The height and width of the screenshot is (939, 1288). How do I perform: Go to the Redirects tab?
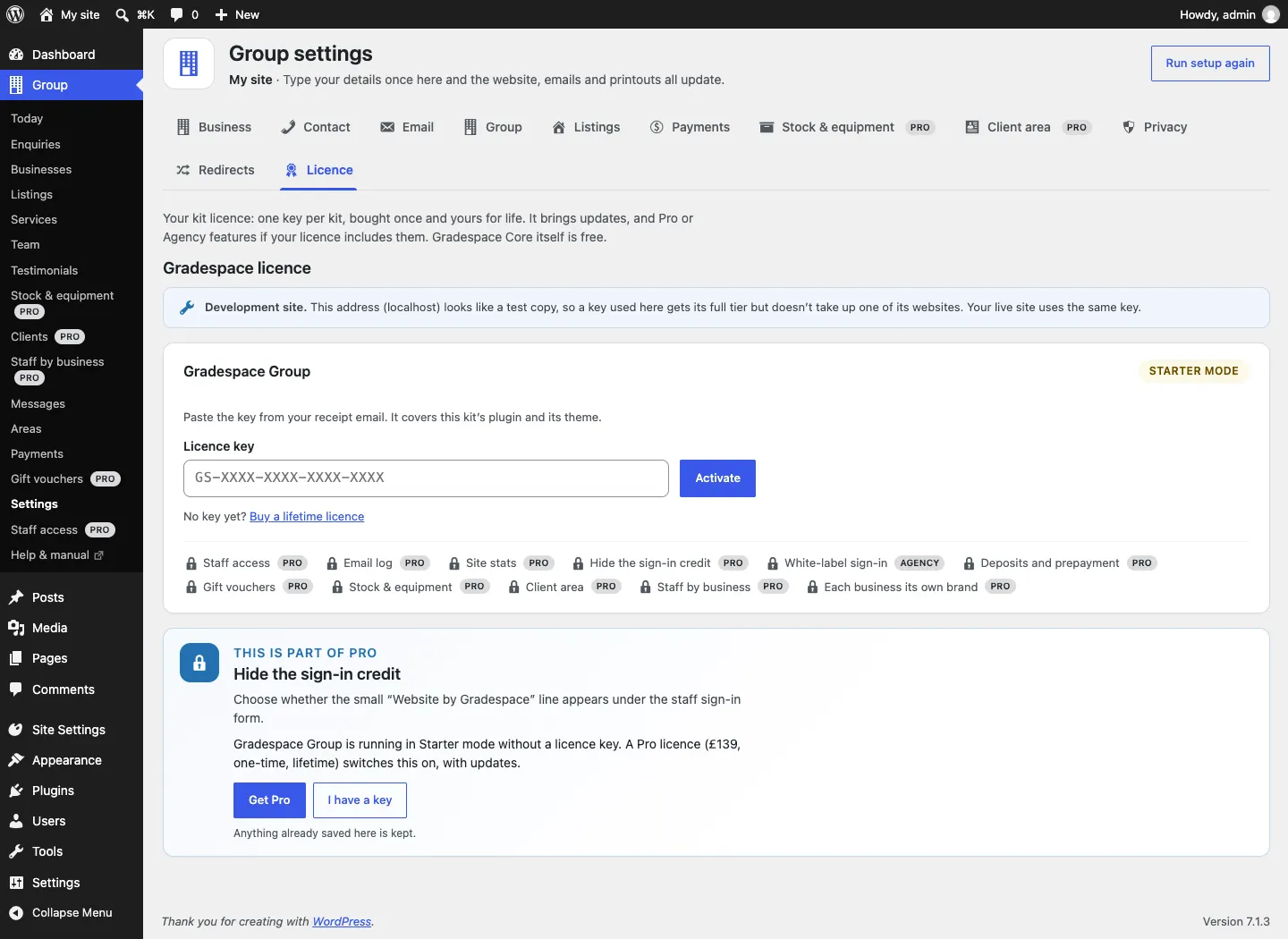click(216, 170)
